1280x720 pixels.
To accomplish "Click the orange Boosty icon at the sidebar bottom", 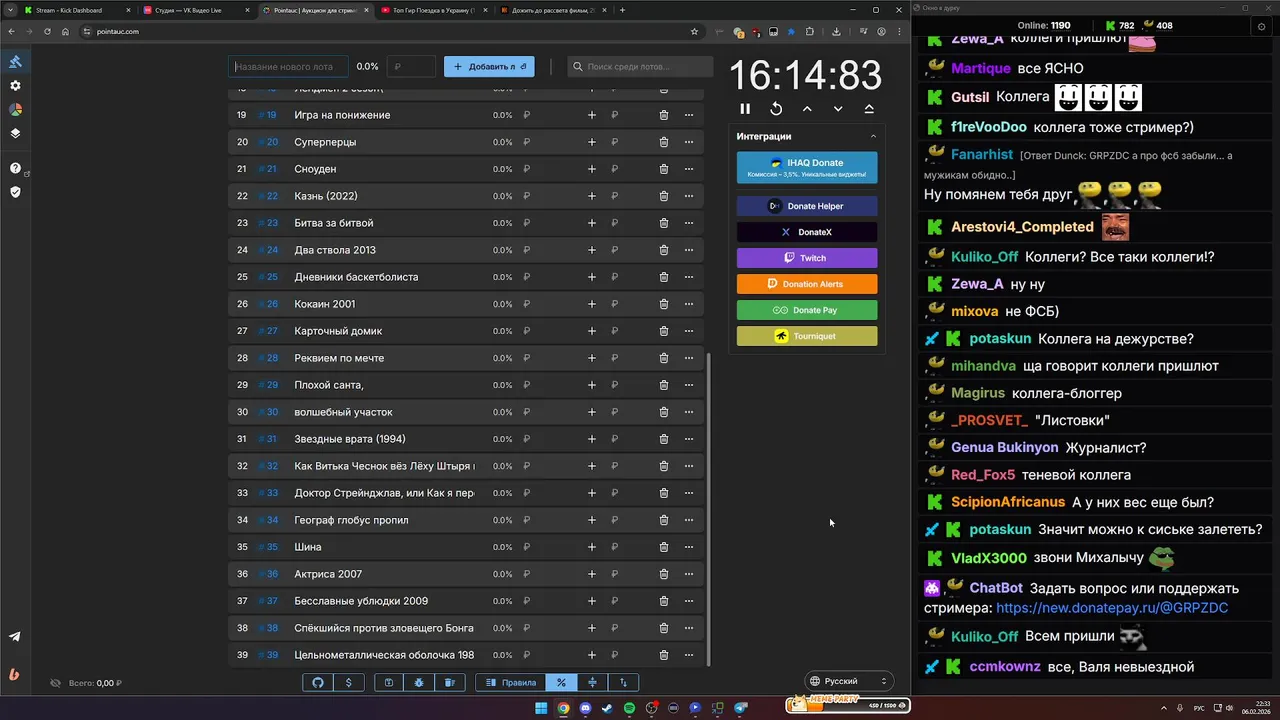I will pos(15,674).
